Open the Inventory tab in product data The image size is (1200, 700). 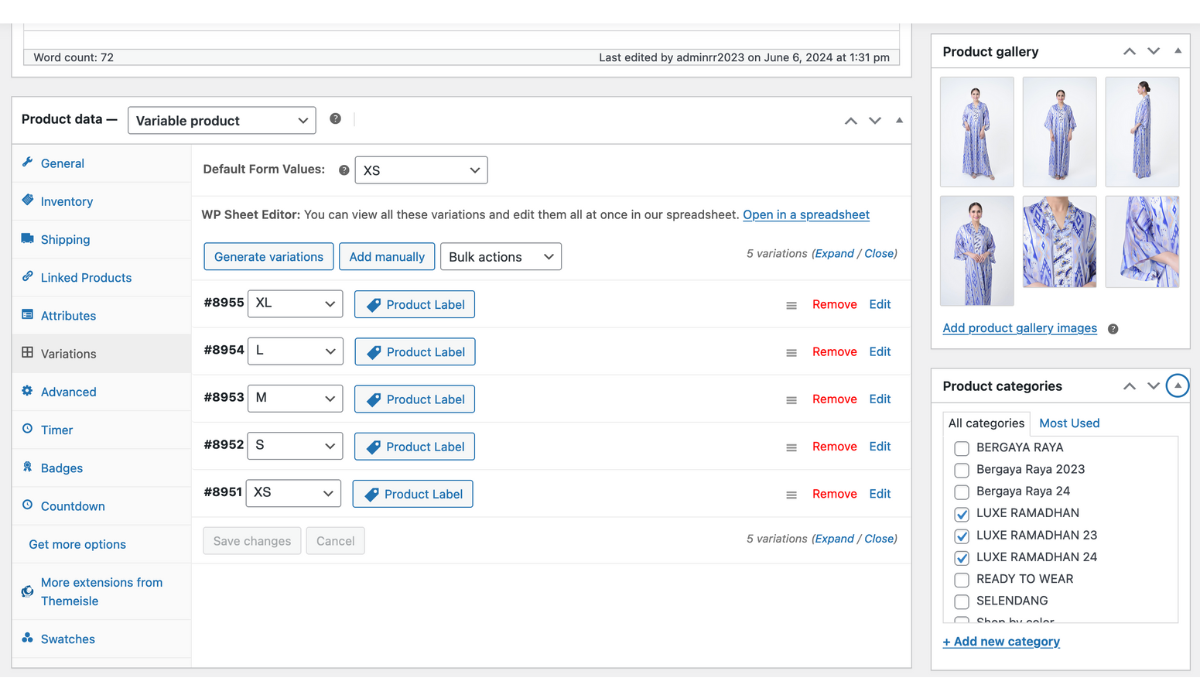coord(66,202)
